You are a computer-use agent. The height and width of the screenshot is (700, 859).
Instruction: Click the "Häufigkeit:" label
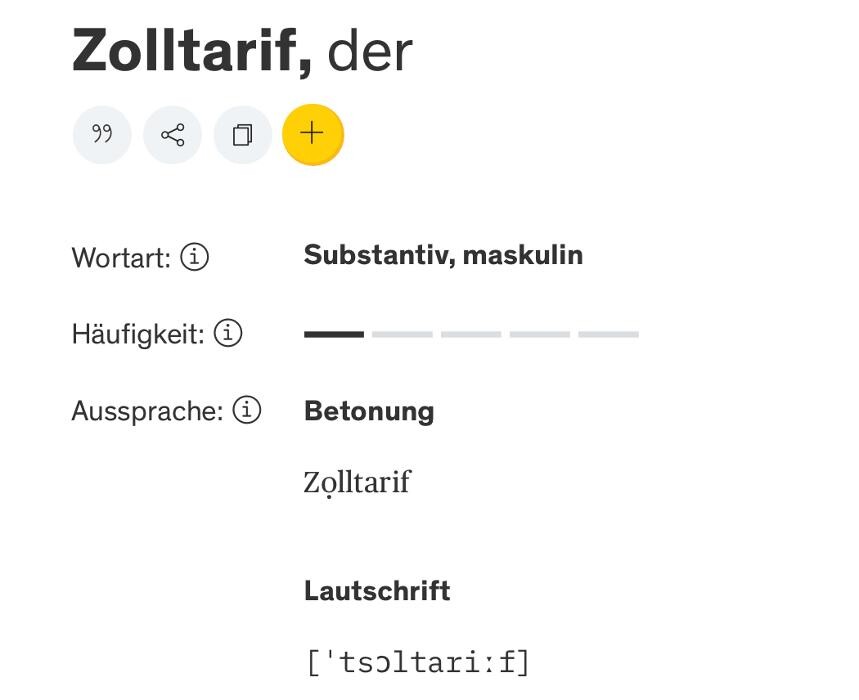coord(137,334)
